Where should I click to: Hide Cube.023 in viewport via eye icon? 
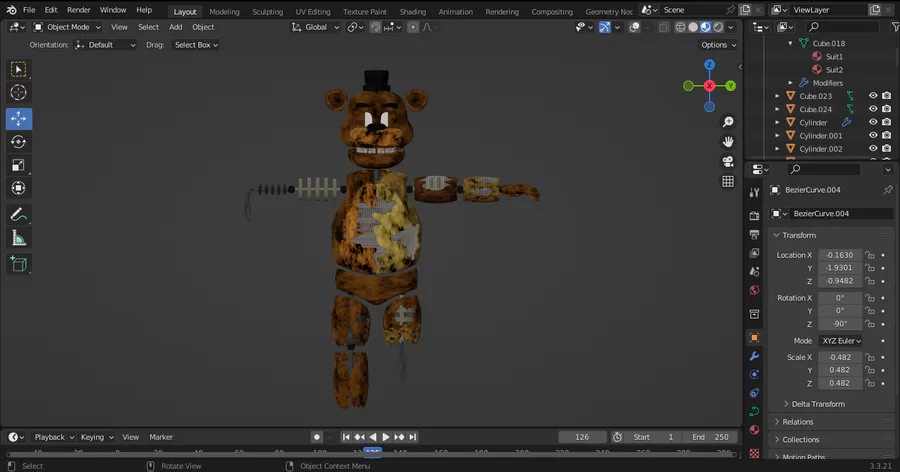coord(873,96)
